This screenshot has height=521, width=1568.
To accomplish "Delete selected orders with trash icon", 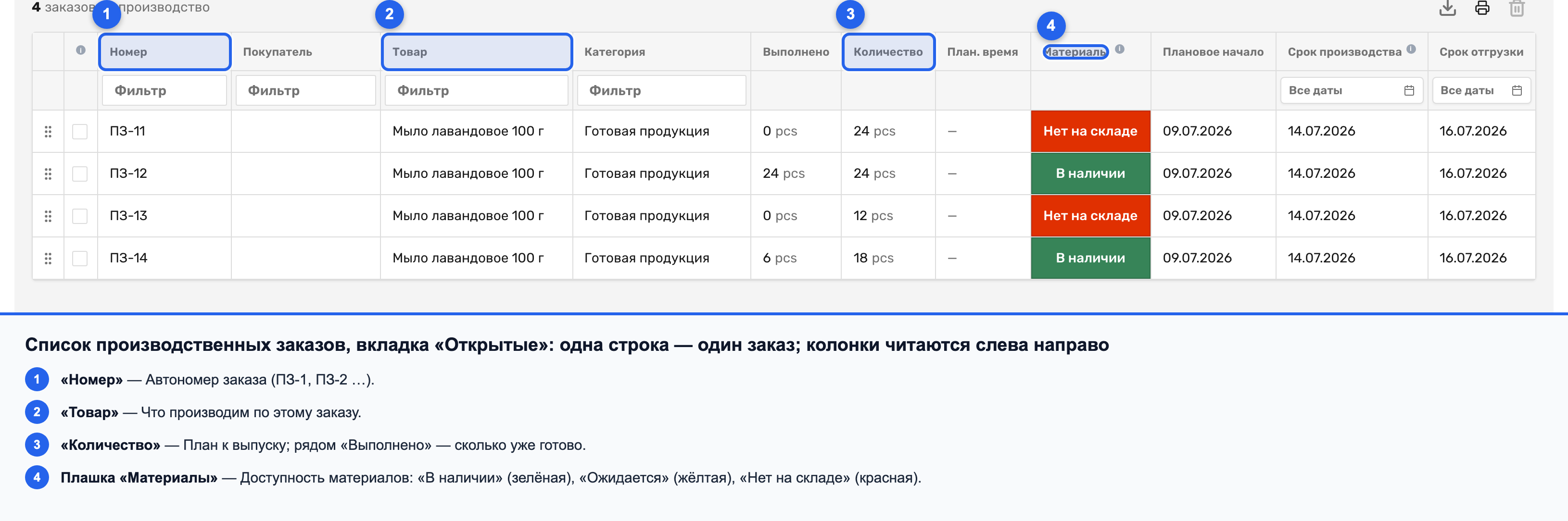I will click(x=1516, y=8).
